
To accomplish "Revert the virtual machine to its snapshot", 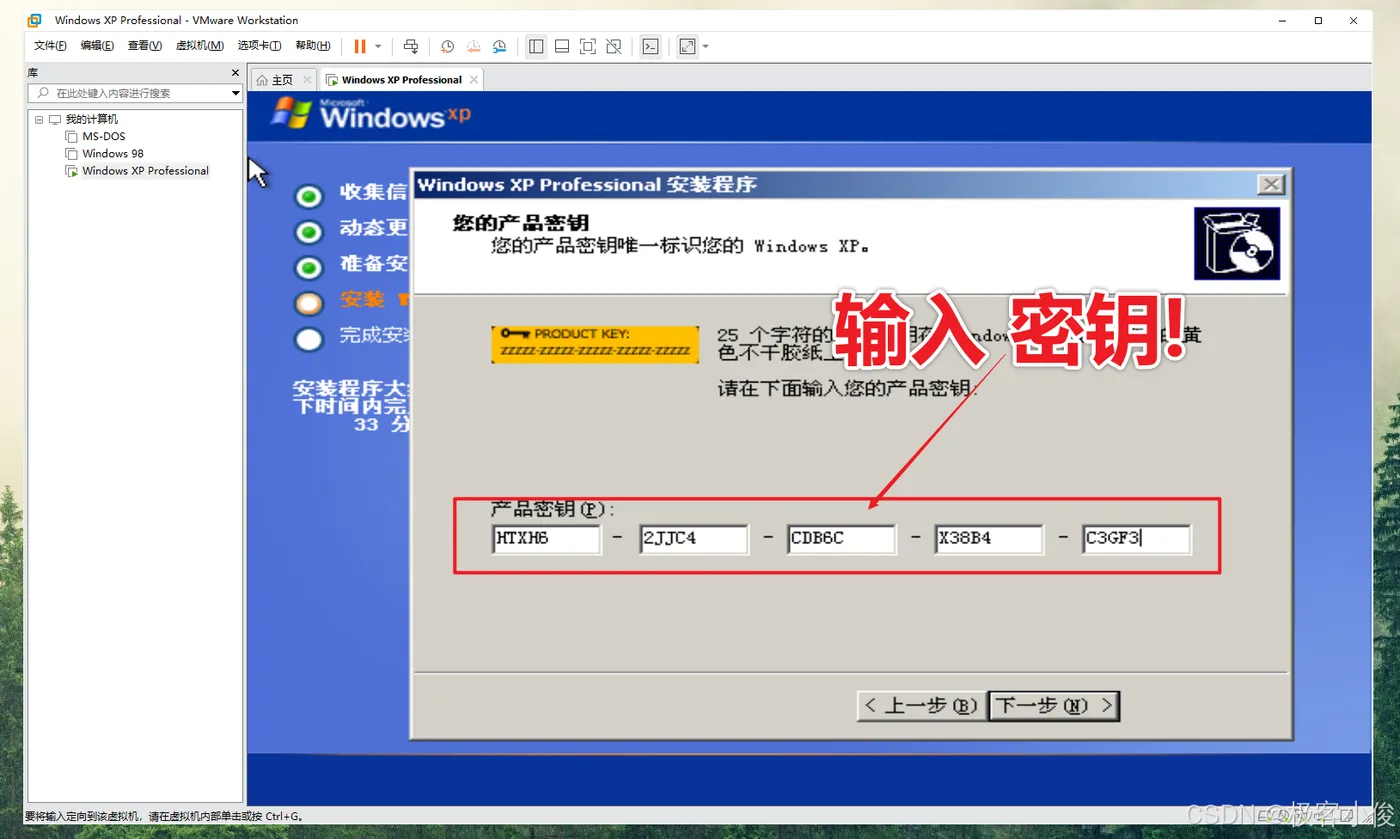I will (473, 46).
